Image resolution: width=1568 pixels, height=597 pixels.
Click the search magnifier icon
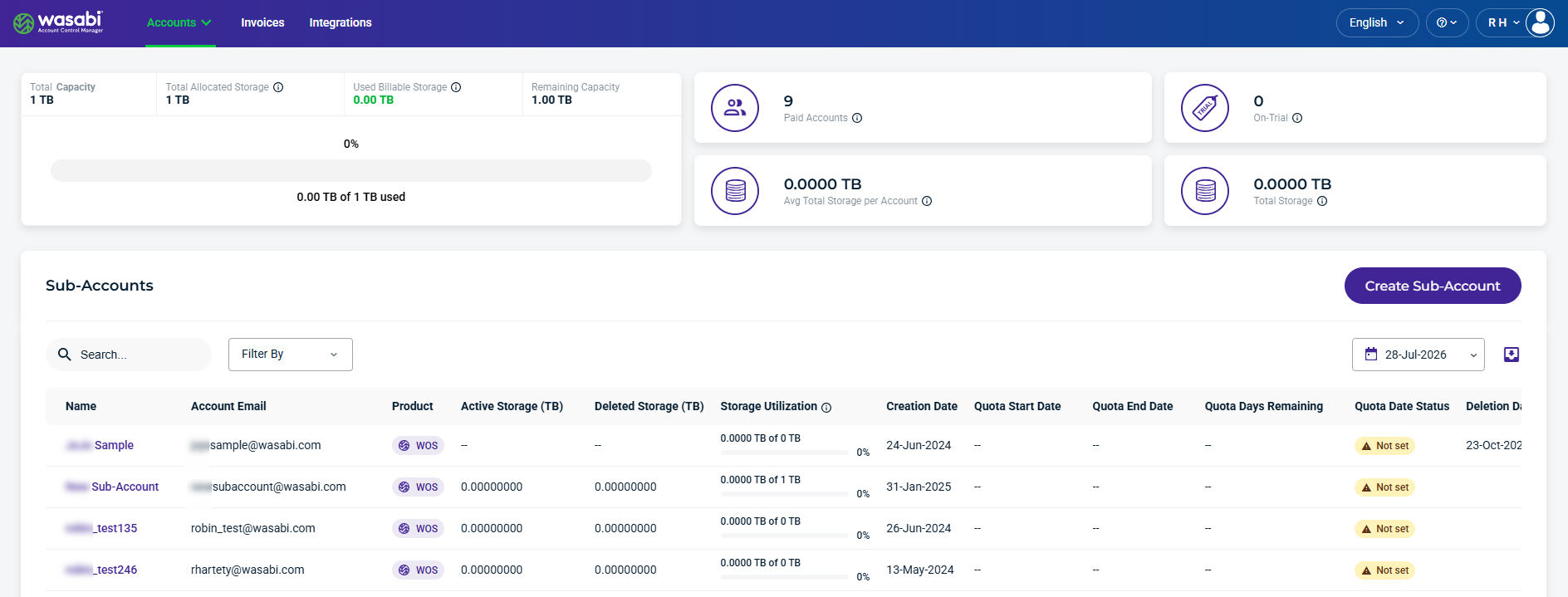64,355
